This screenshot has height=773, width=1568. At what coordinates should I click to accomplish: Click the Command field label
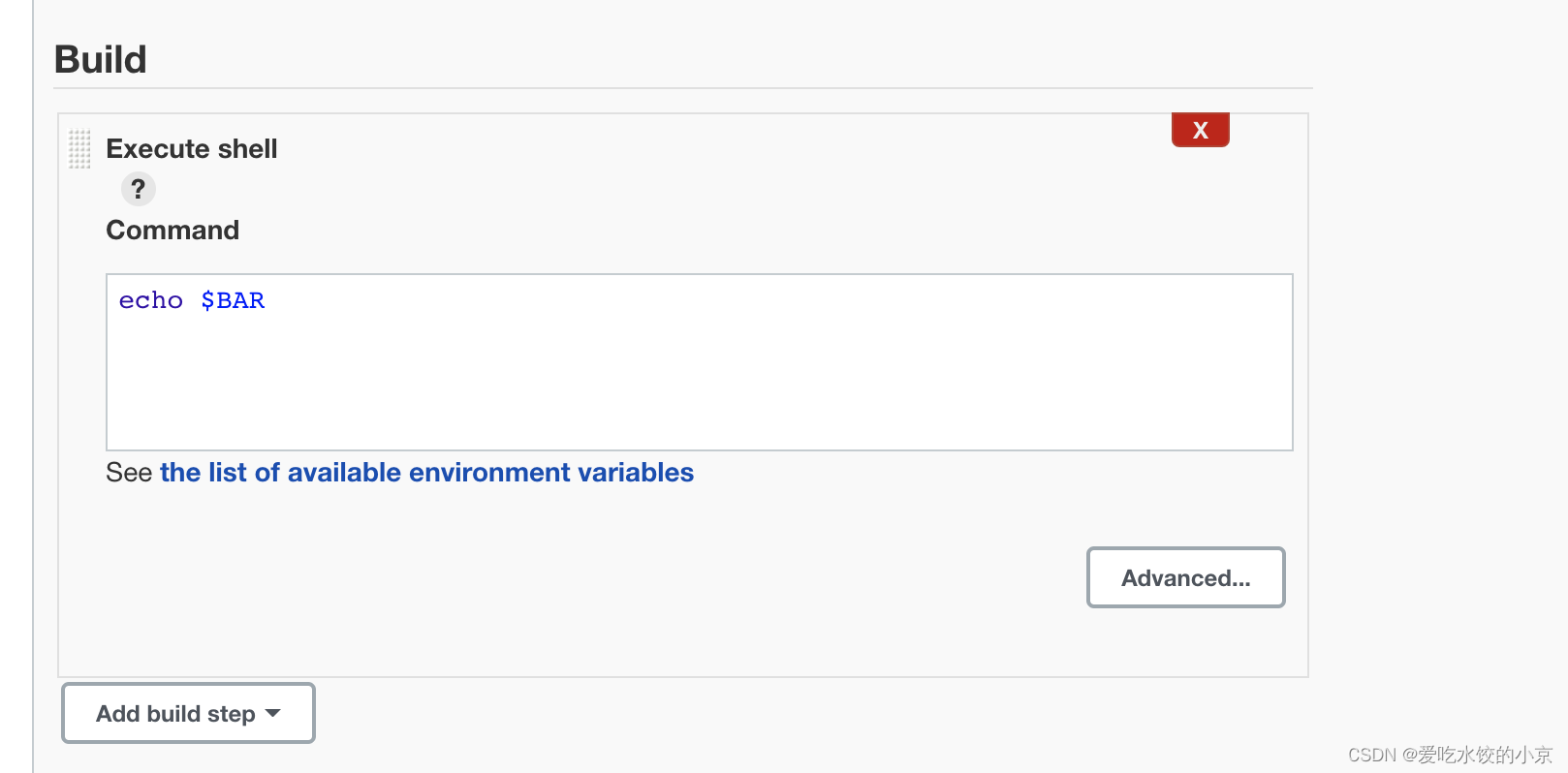coord(172,230)
